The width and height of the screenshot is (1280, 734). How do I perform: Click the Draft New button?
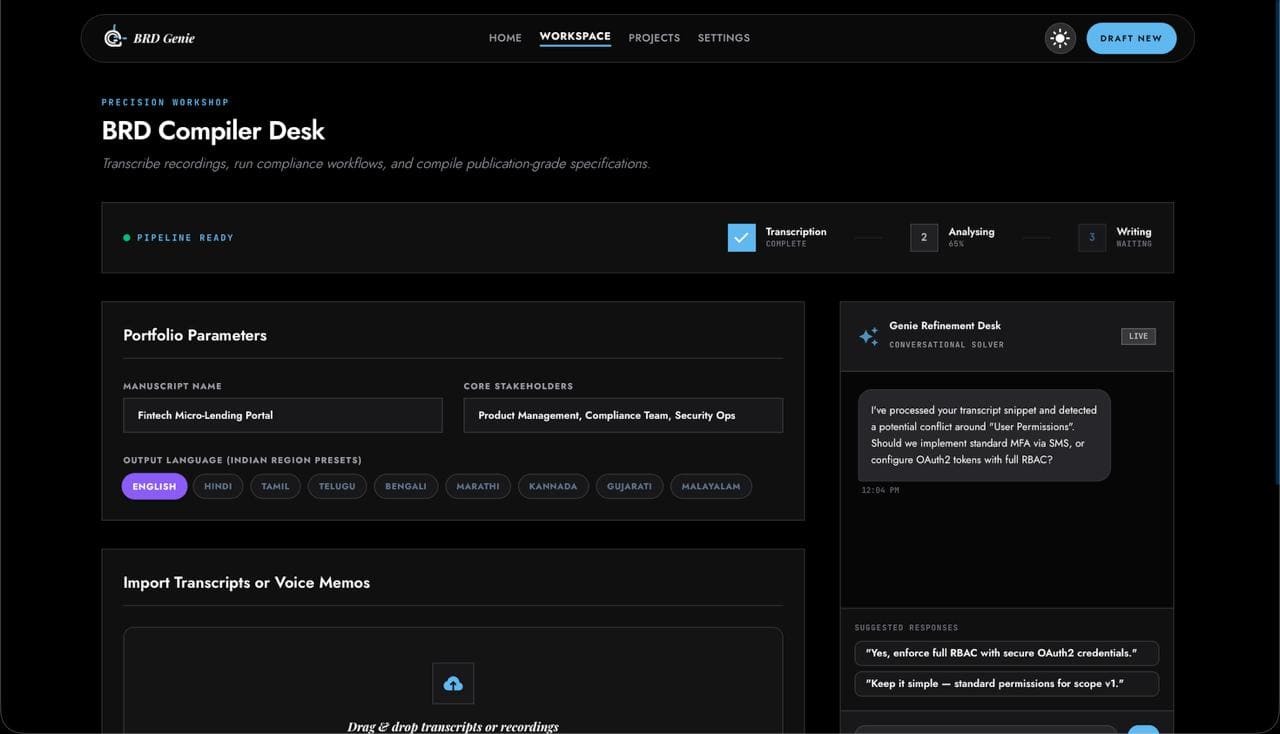[x=1131, y=38]
